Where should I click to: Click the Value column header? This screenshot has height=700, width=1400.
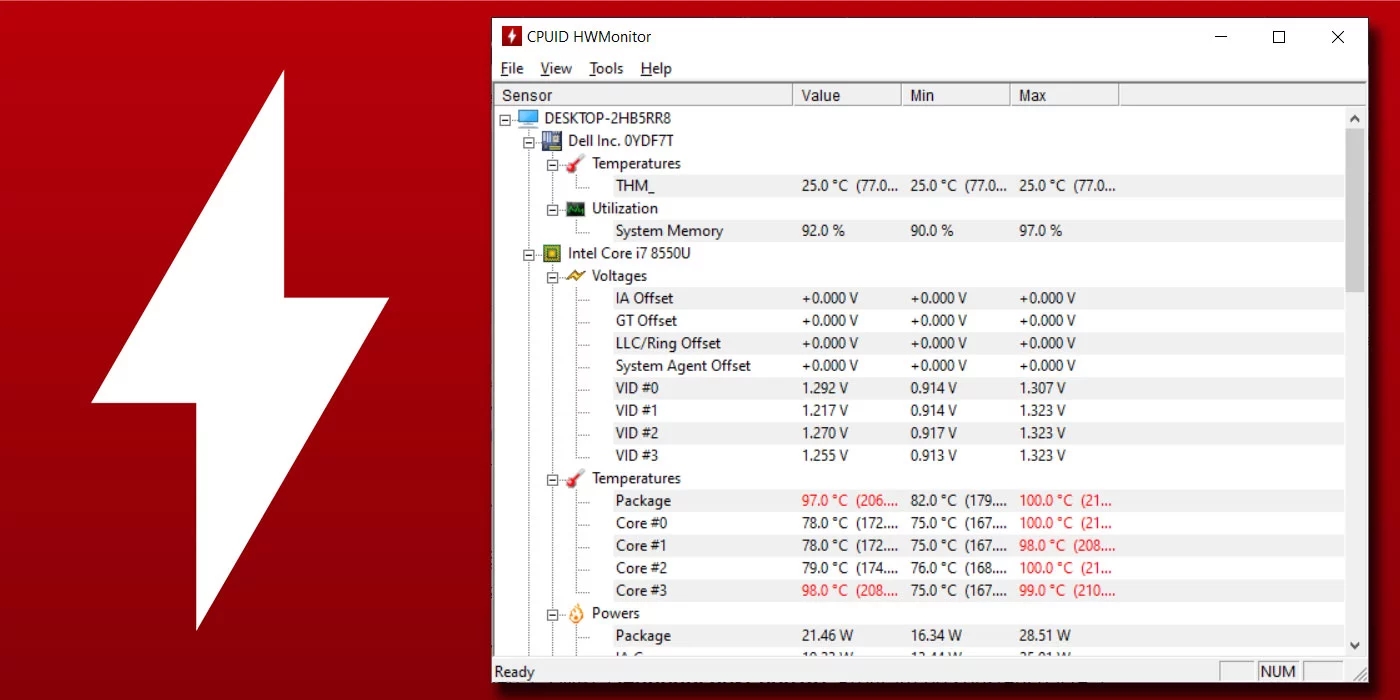tap(847, 95)
